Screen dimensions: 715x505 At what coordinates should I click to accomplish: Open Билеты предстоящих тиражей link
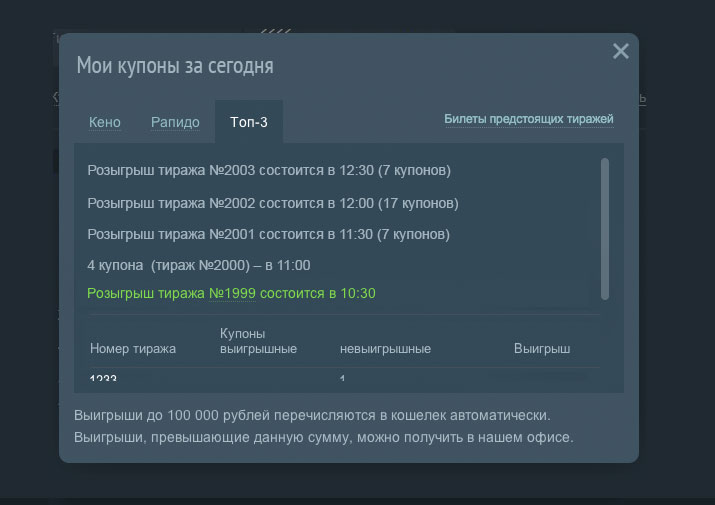[528, 119]
